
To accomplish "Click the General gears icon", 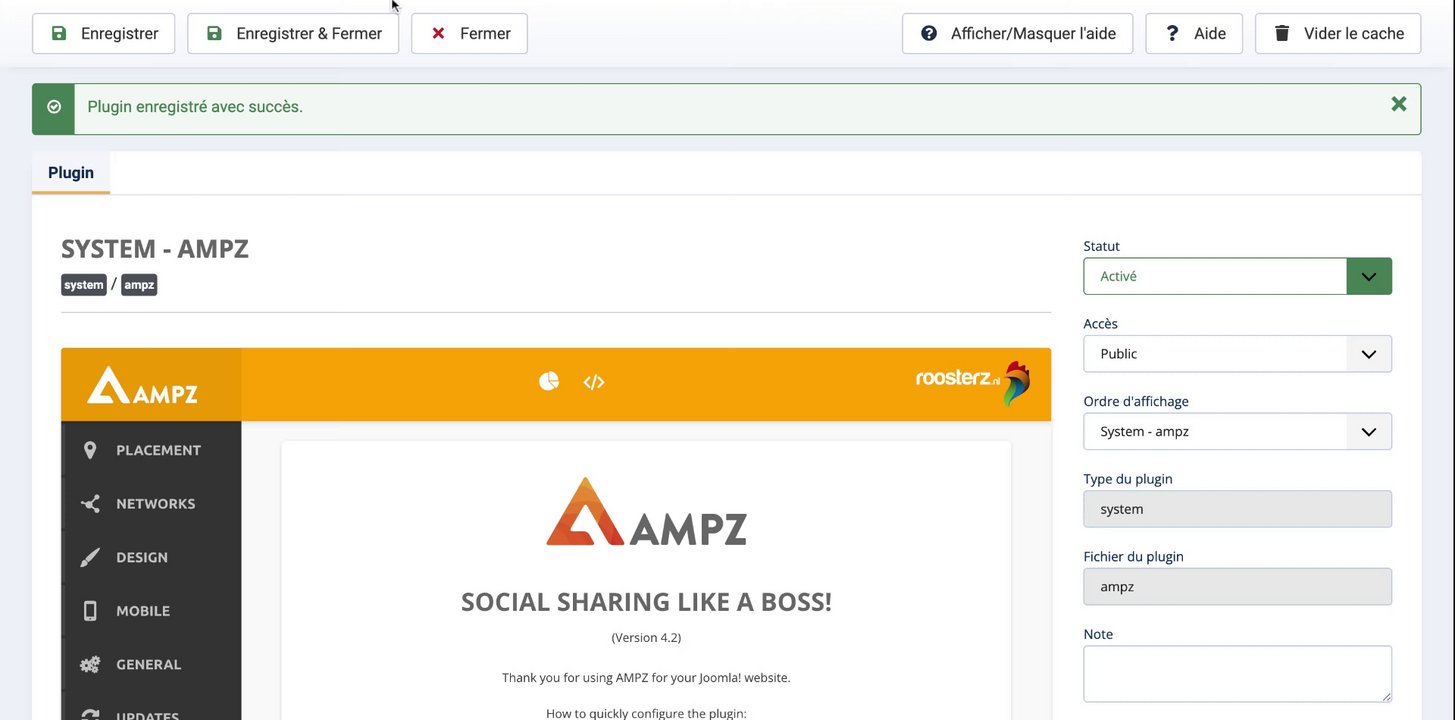I will click(x=90, y=664).
